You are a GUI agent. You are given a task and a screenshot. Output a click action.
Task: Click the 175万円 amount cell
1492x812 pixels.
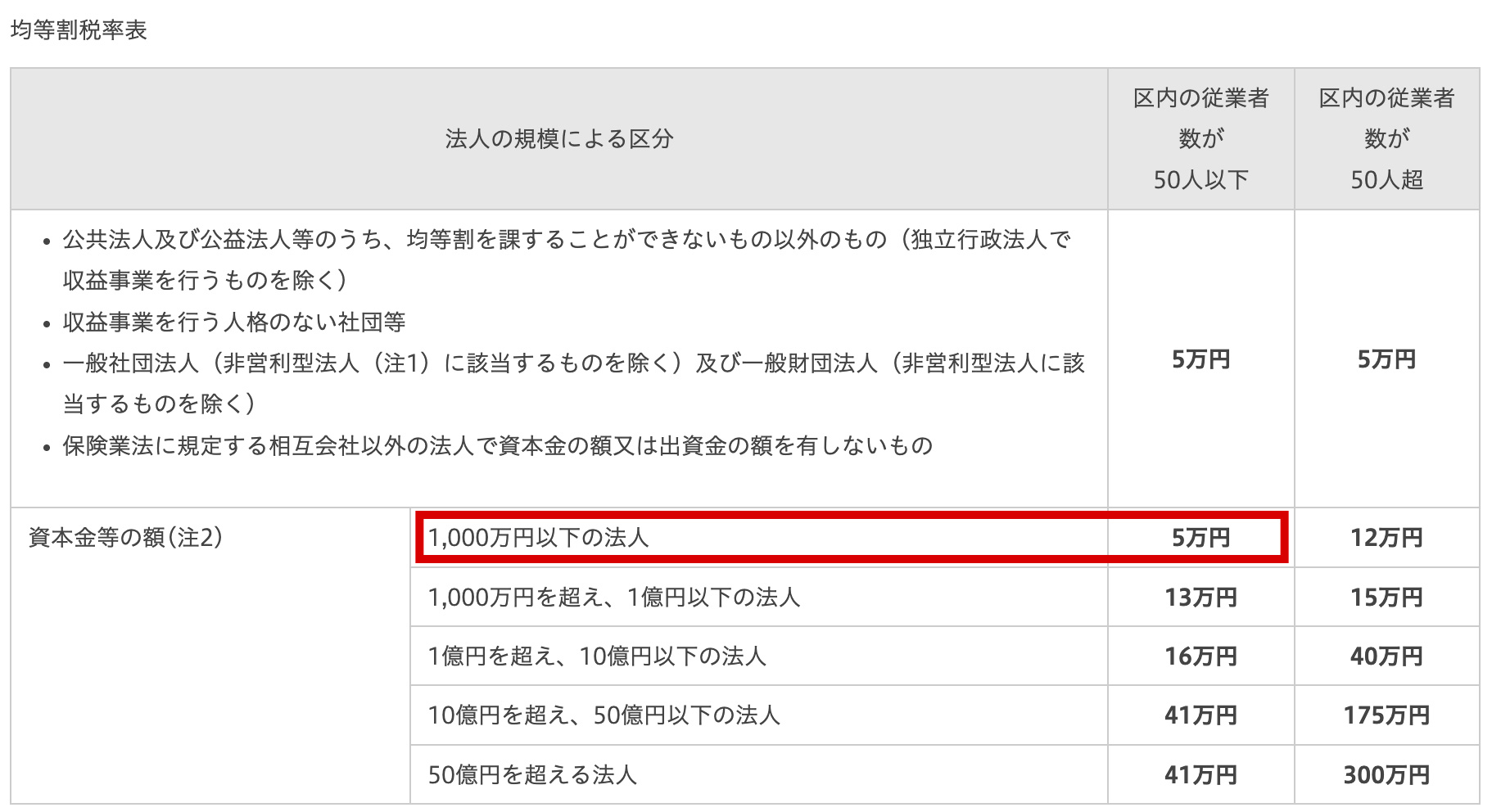coord(1386,715)
